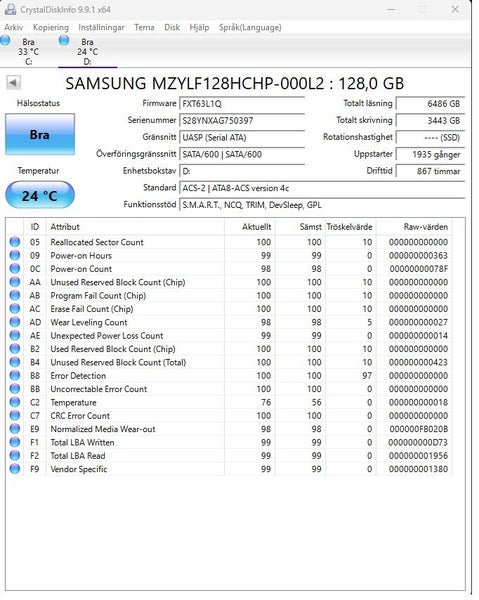Switch to the D: drive tab at 24 °C
This screenshot has width=479, height=600.
click(x=87, y=52)
